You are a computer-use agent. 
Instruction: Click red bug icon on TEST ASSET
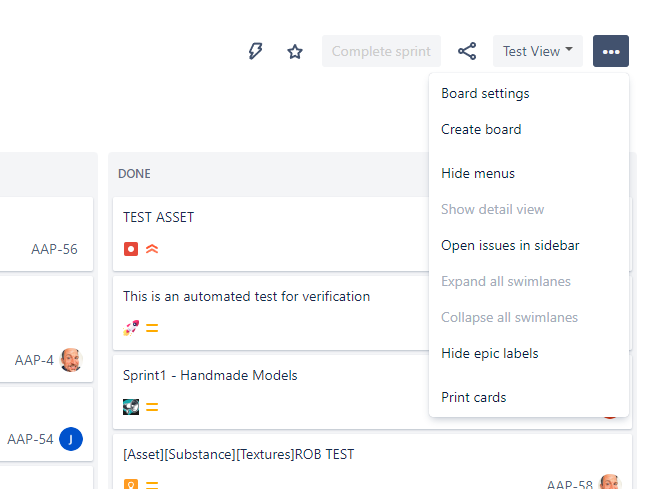coord(131,249)
